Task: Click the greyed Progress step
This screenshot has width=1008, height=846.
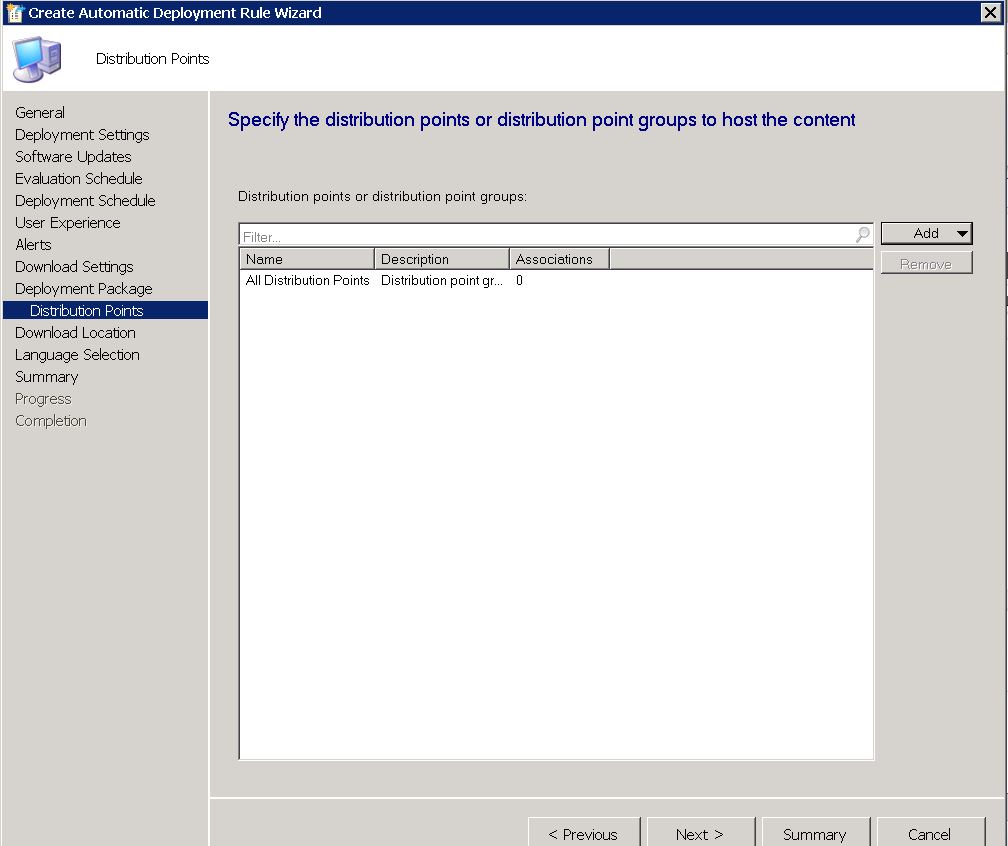Action: pyautogui.click(x=43, y=399)
